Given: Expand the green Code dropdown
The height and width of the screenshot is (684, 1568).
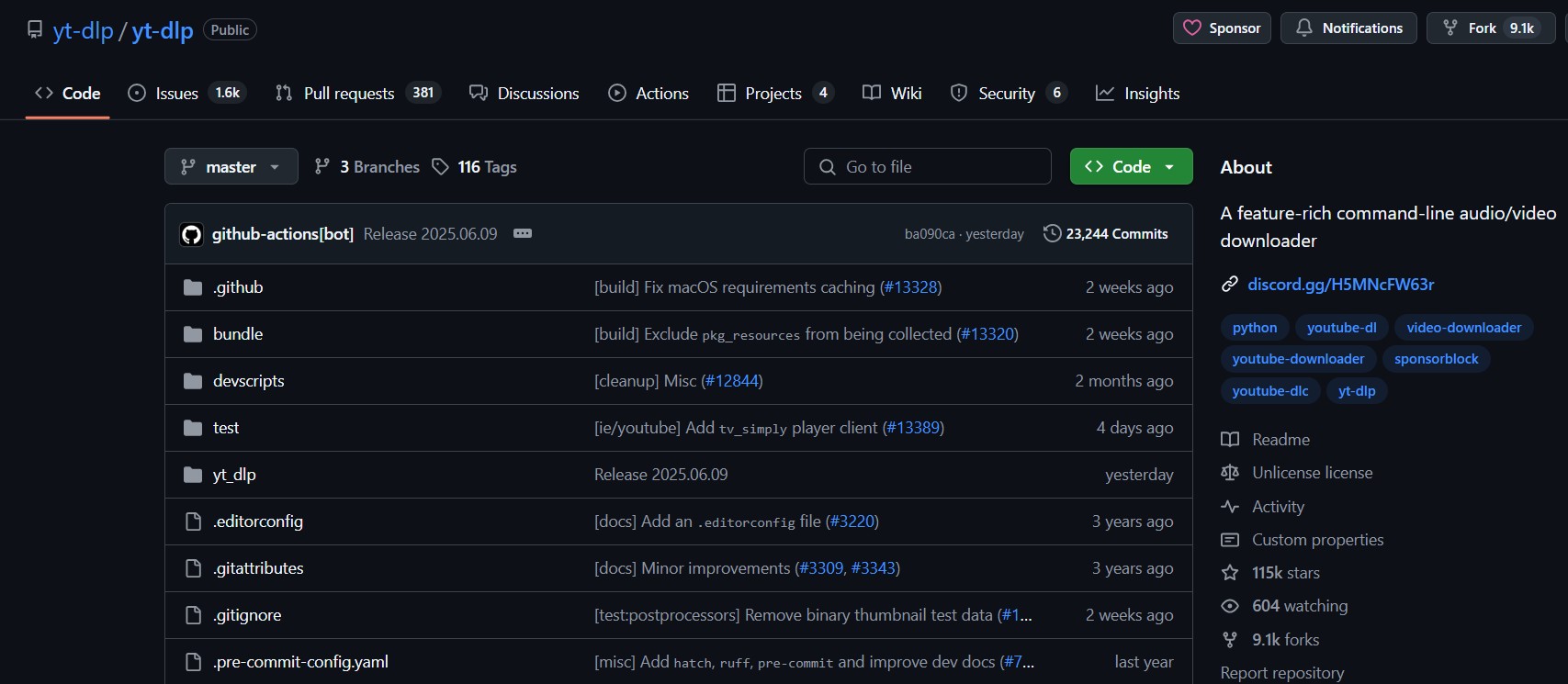Looking at the screenshot, I should (1131, 166).
